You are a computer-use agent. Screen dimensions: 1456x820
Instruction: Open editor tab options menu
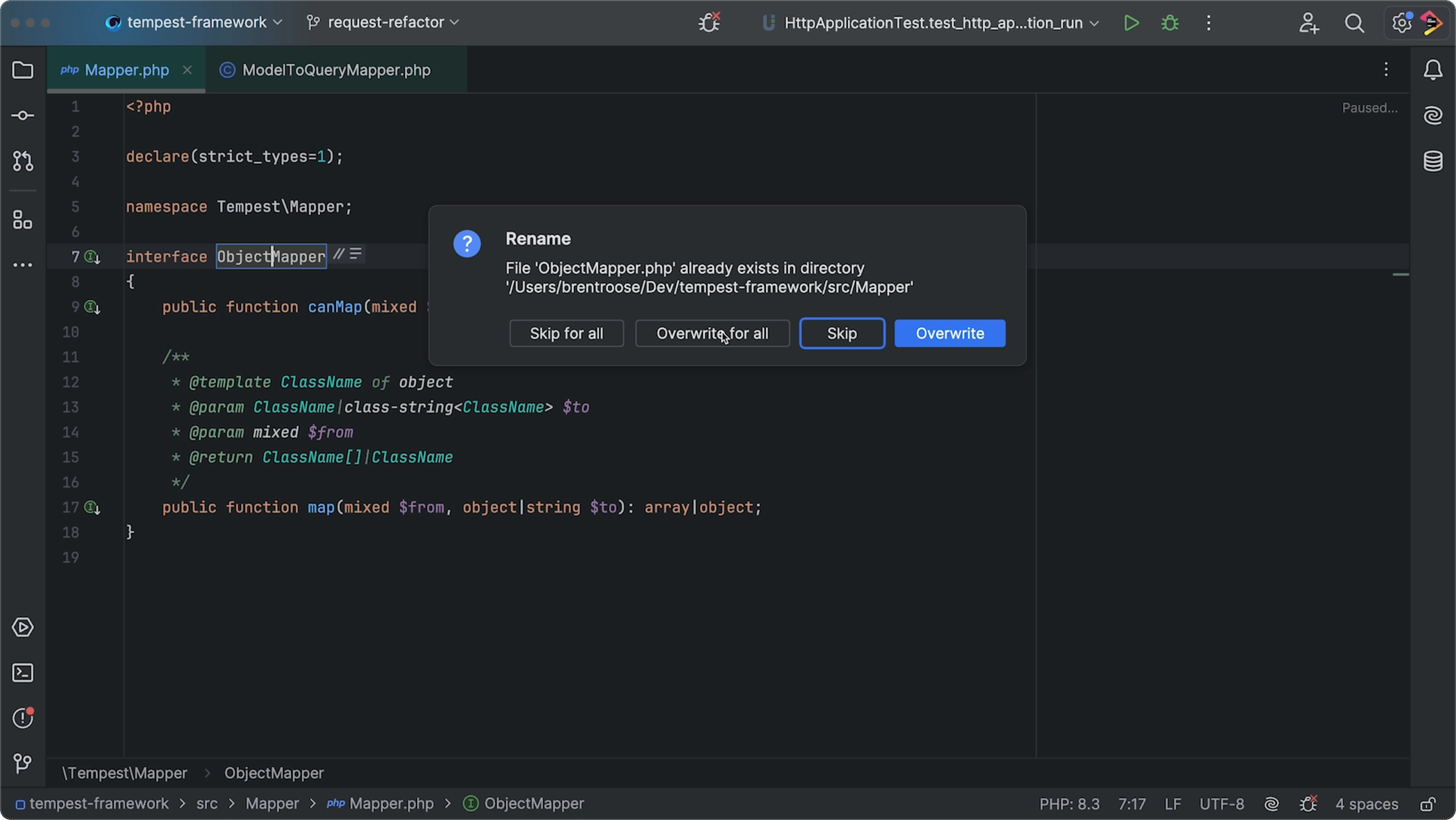click(1386, 70)
